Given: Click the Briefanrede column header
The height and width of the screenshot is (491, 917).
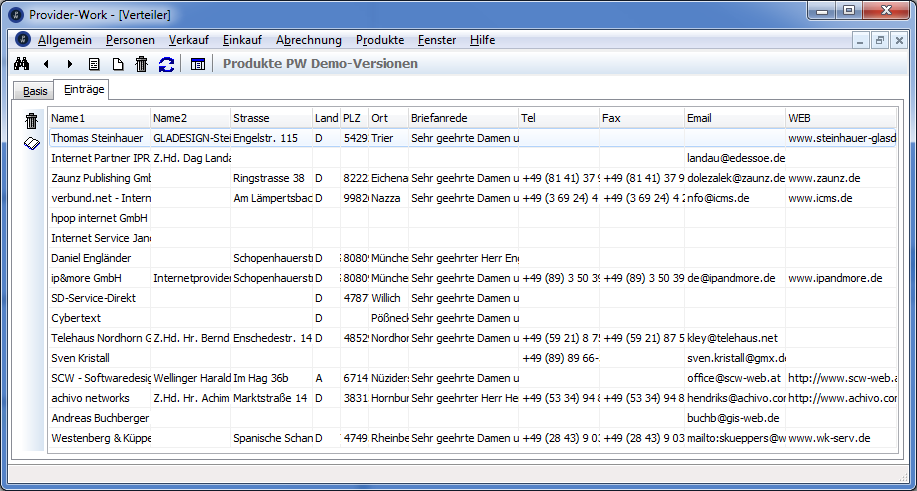Looking at the screenshot, I should pyautogui.click(x=463, y=118).
